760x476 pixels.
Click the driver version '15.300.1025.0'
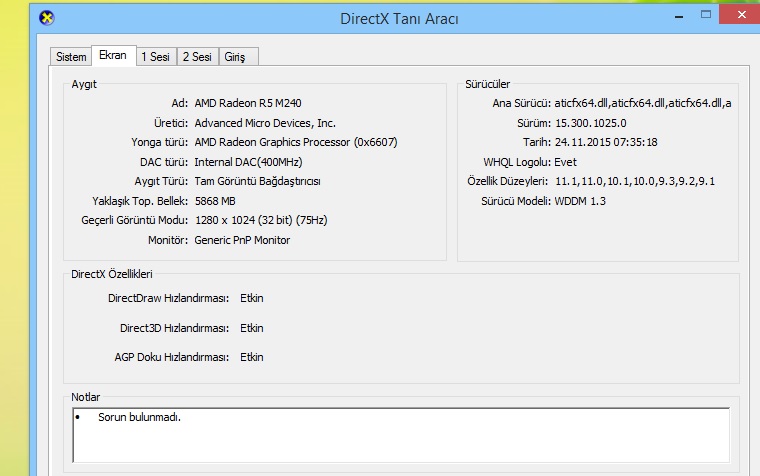click(590, 123)
